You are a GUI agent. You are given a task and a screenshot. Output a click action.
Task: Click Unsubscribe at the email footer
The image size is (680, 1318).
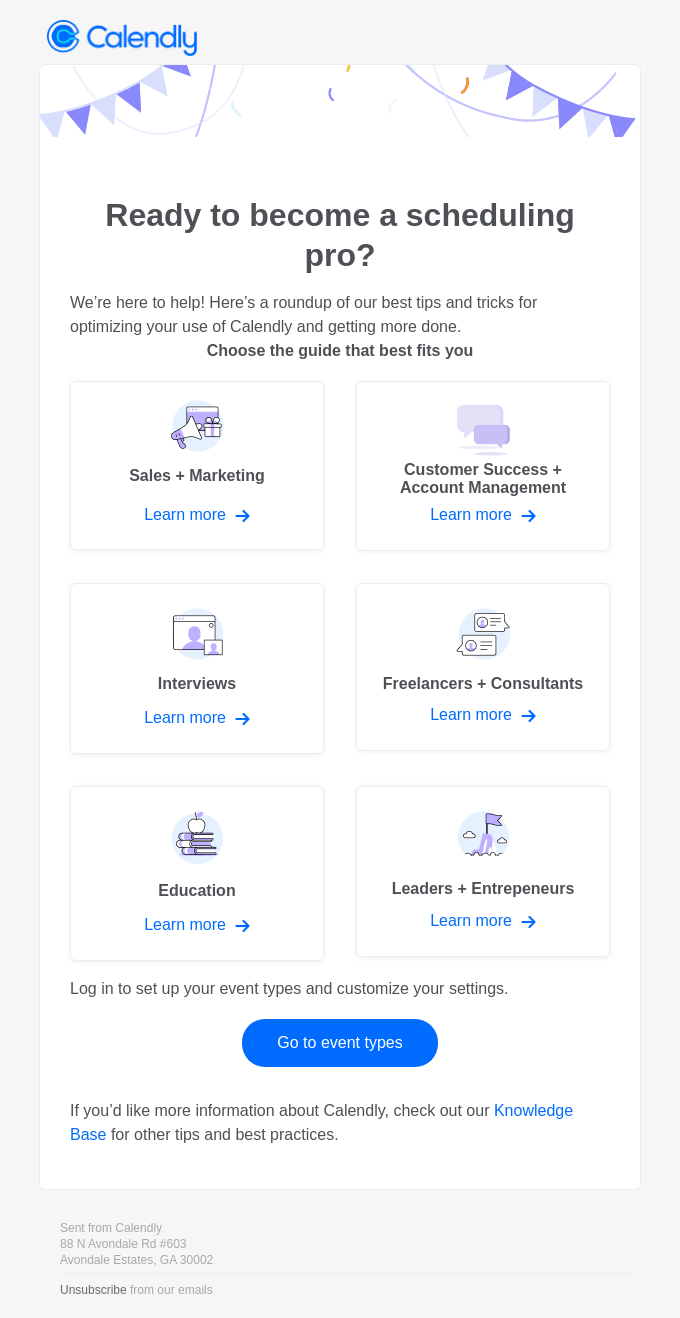[x=91, y=1289]
